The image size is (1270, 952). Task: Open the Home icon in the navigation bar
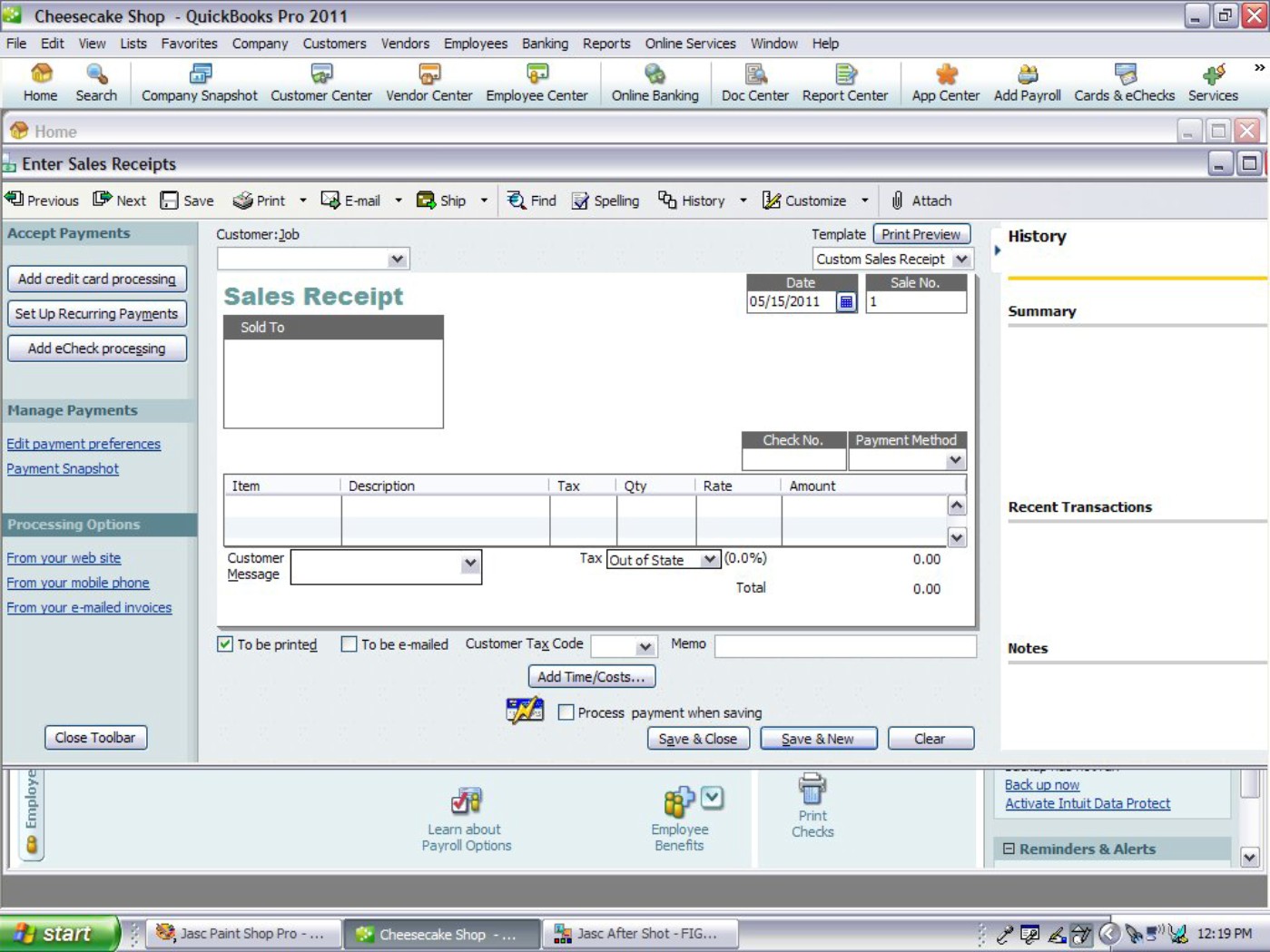[40, 83]
